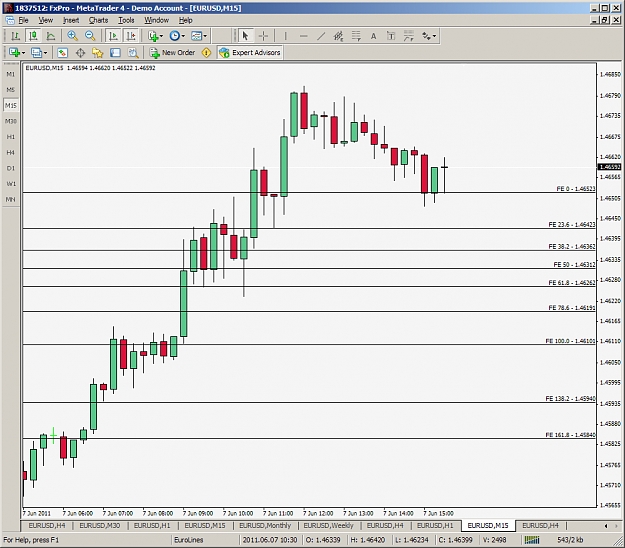Image resolution: width=625 pixels, height=548 pixels.
Task: Open the Insert menu
Action: tap(71, 20)
